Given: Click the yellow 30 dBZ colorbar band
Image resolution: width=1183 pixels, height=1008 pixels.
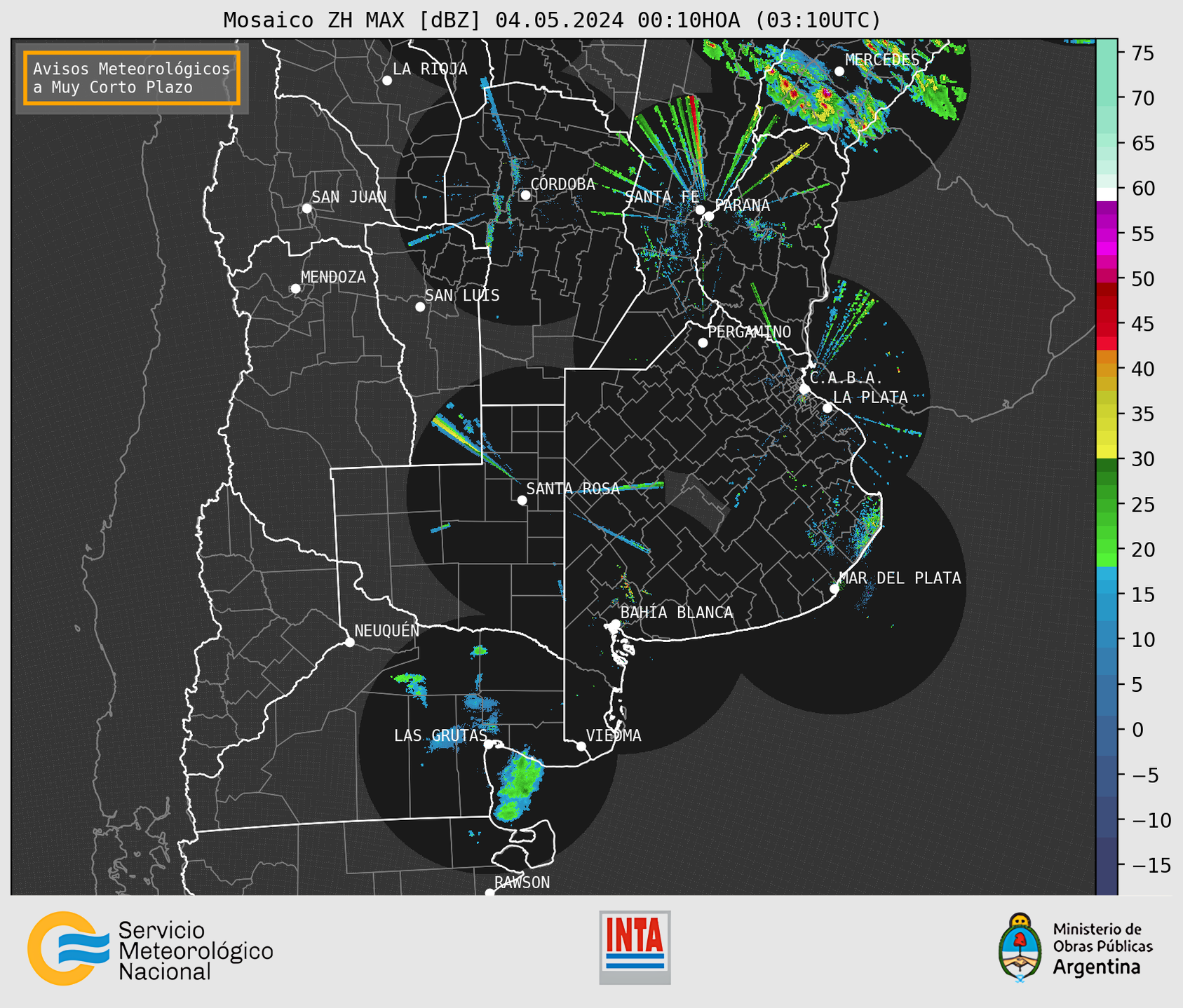Looking at the screenshot, I should tap(1107, 451).
